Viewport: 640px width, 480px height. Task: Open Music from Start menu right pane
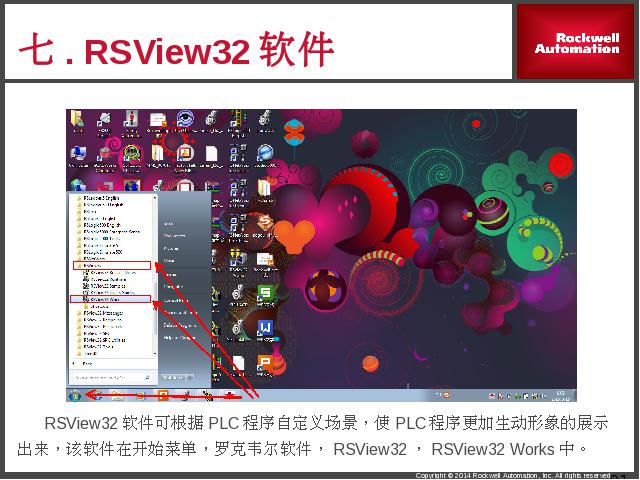(x=169, y=260)
